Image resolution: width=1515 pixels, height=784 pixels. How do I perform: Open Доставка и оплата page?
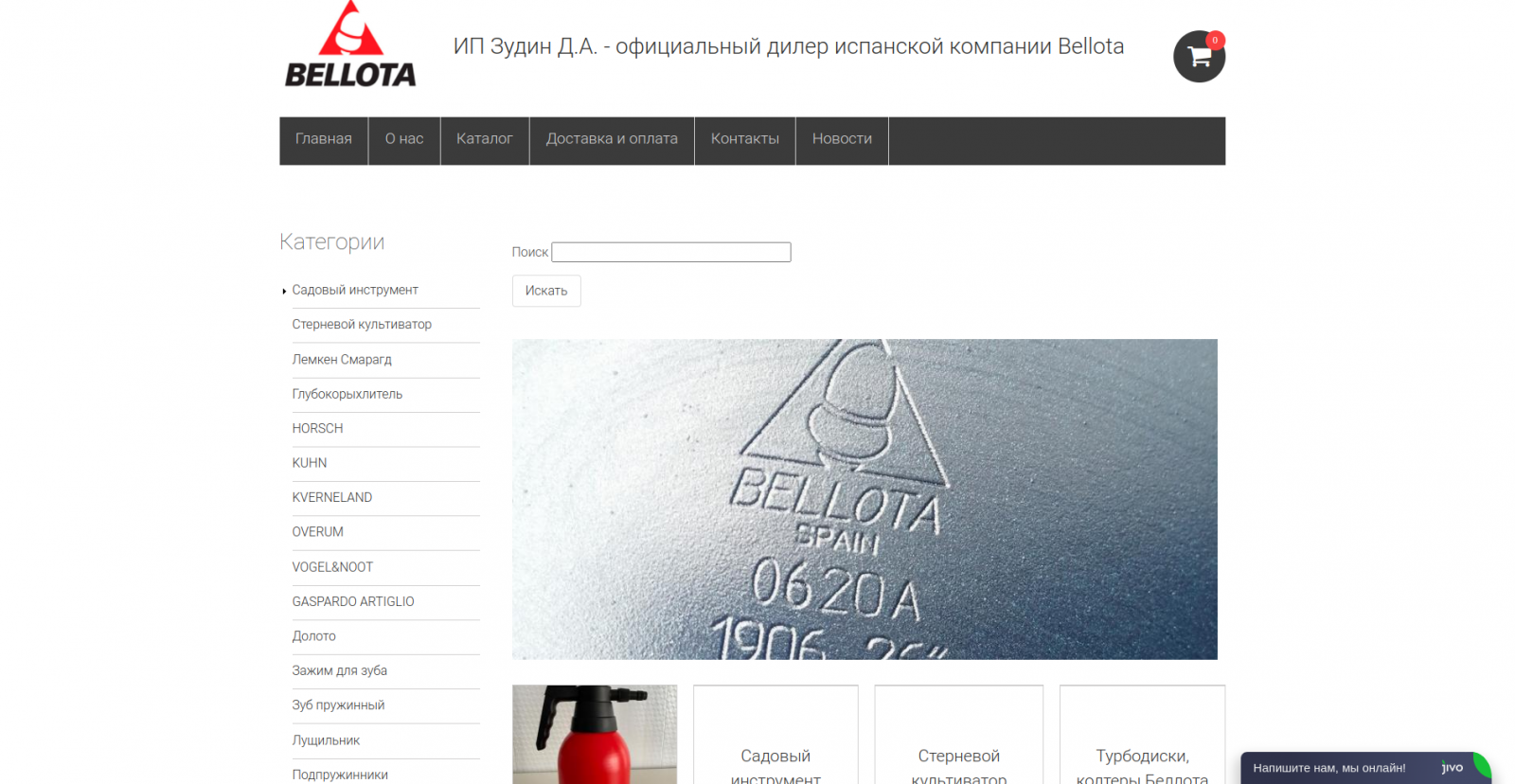point(612,140)
